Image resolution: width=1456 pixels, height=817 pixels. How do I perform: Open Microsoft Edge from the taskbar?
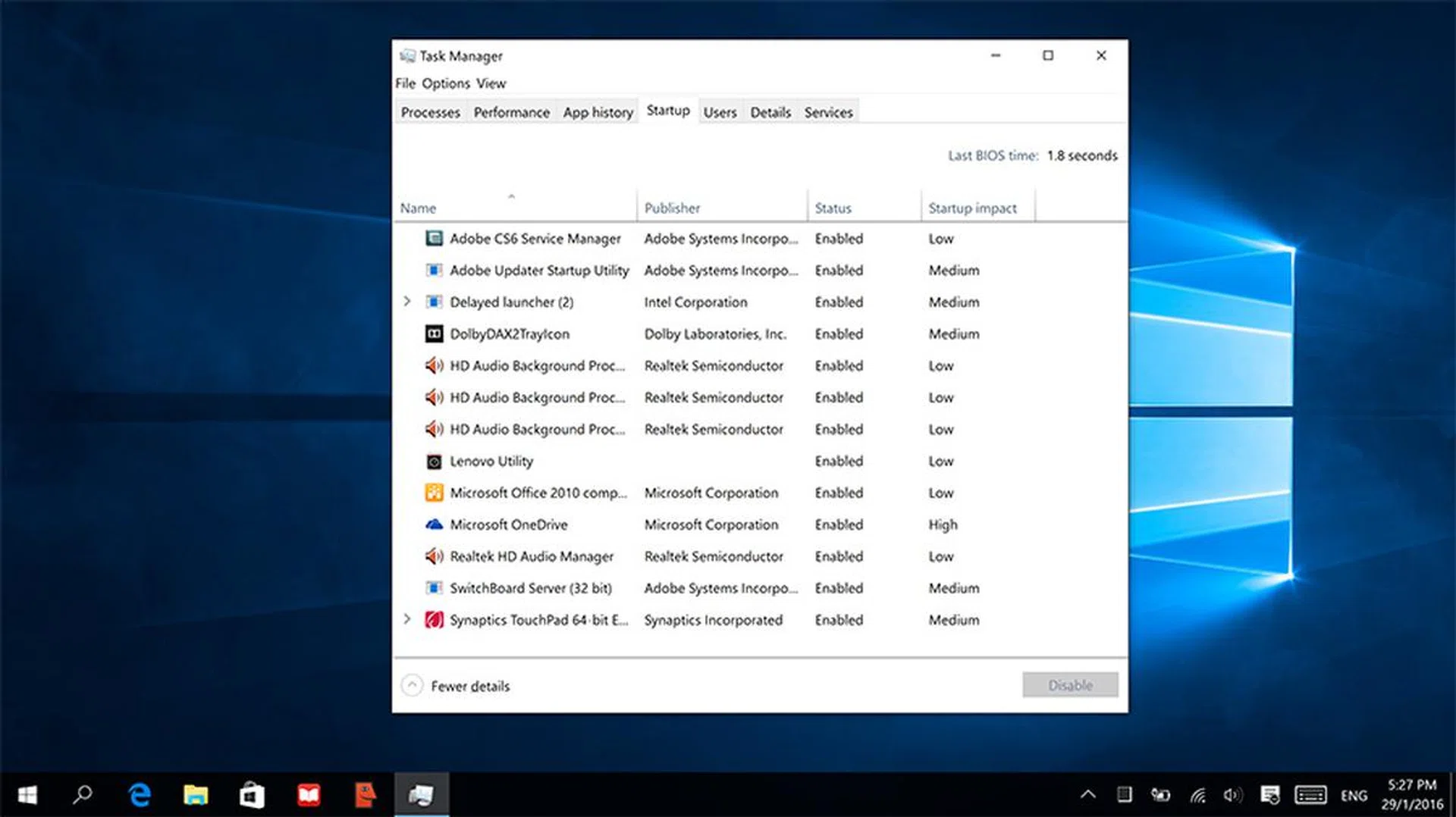(x=140, y=794)
